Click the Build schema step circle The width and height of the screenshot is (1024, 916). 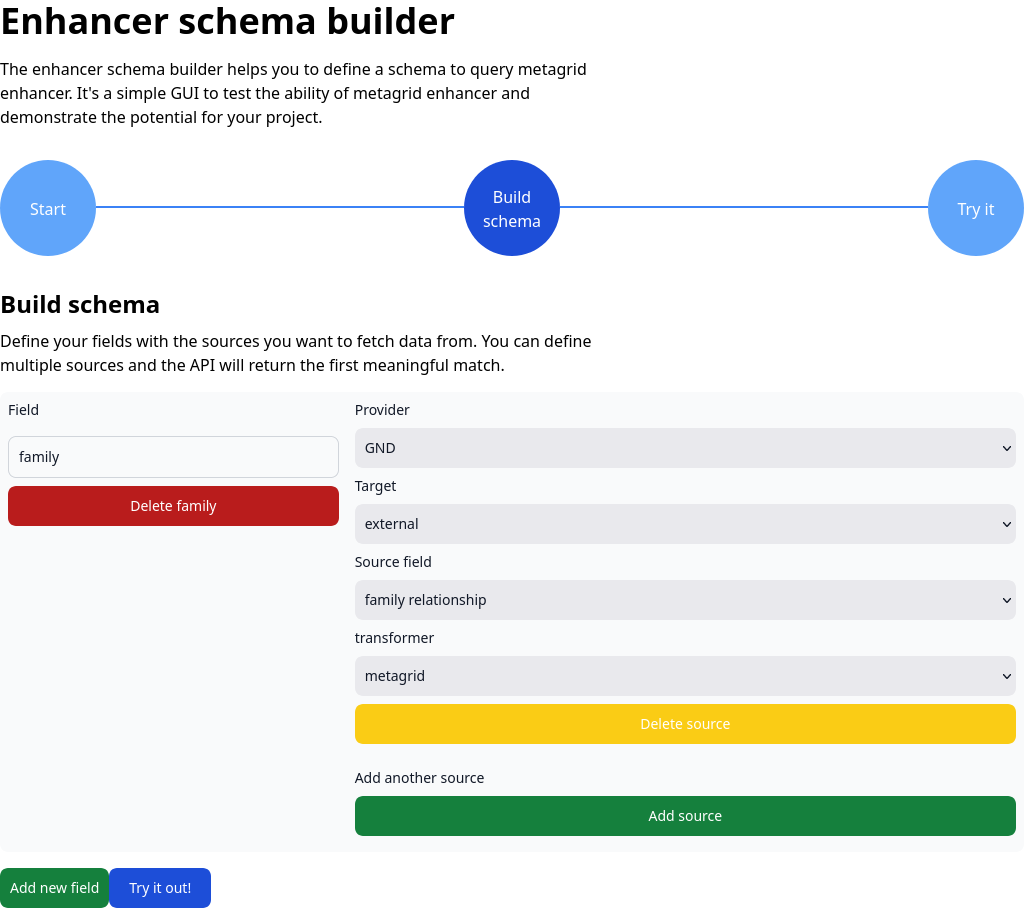pyautogui.click(x=511, y=209)
